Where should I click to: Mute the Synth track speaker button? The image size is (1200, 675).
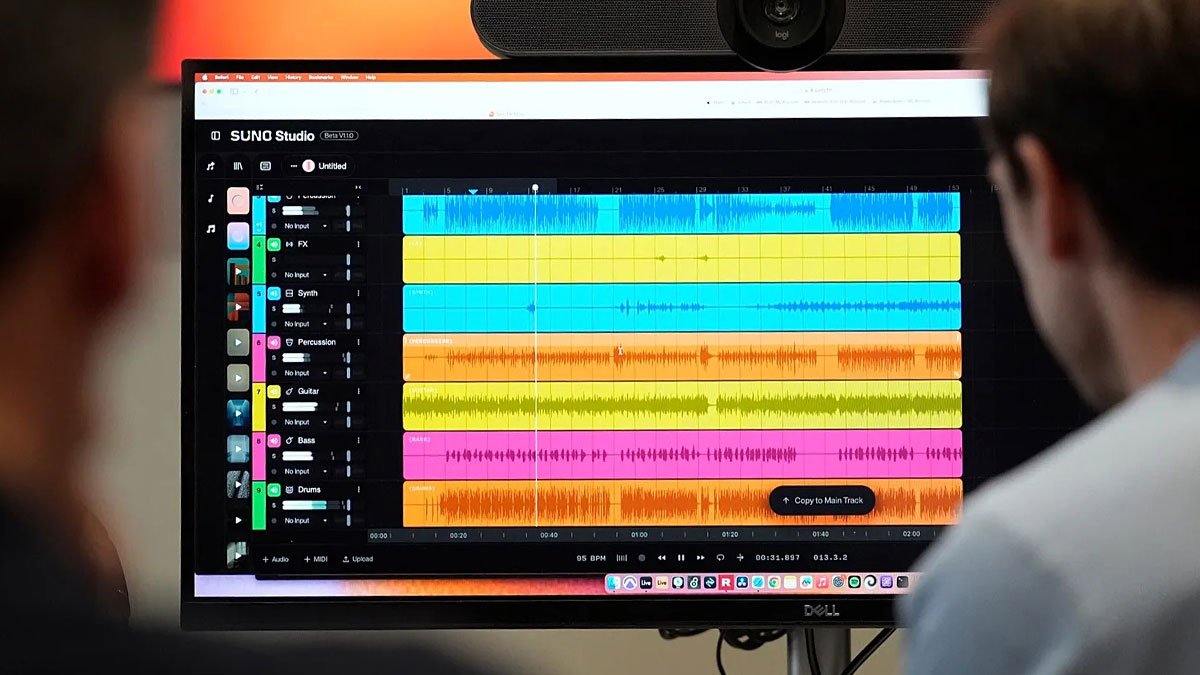pos(274,293)
